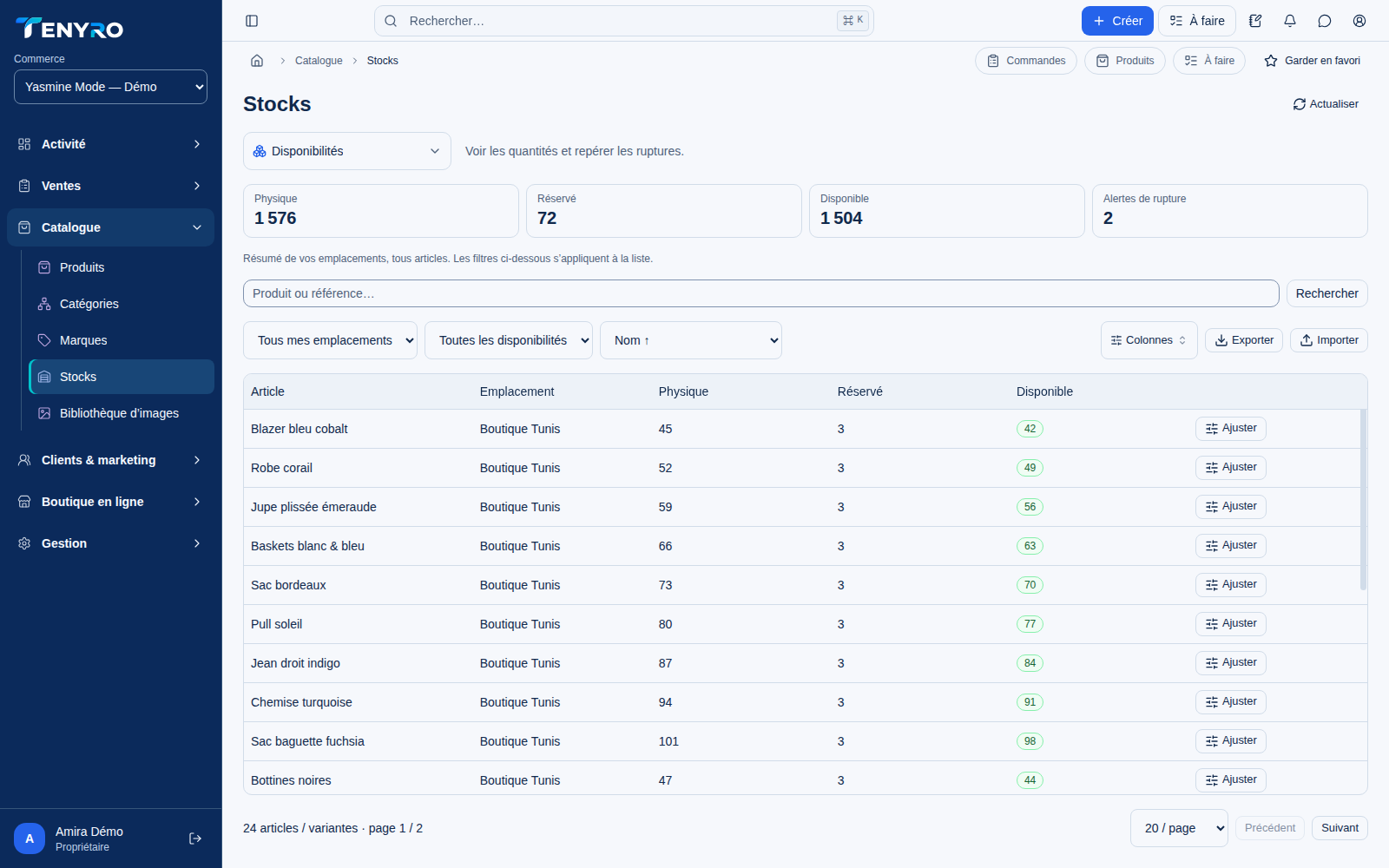Open the notifications bell
Viewport: 1389px width, 868px height.
tap(1290, 21)
